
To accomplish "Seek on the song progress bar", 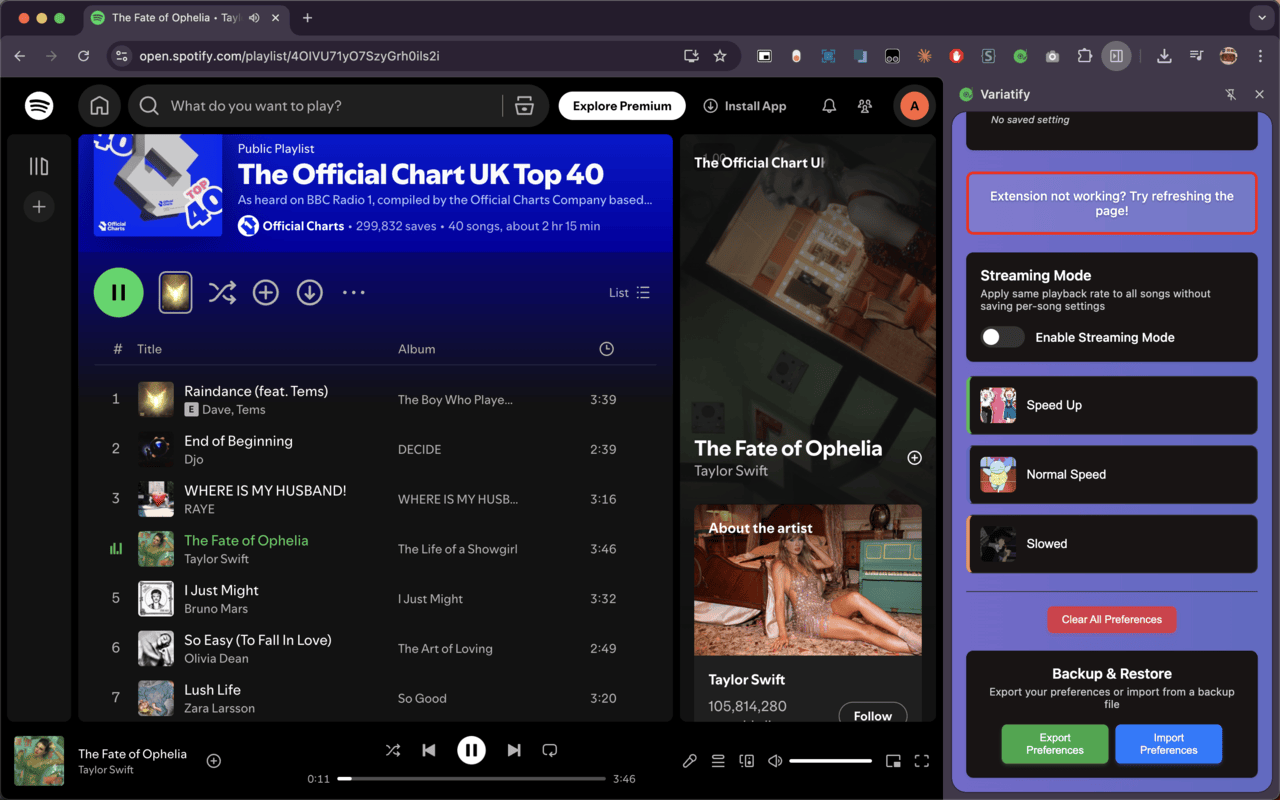I will 472,778.
